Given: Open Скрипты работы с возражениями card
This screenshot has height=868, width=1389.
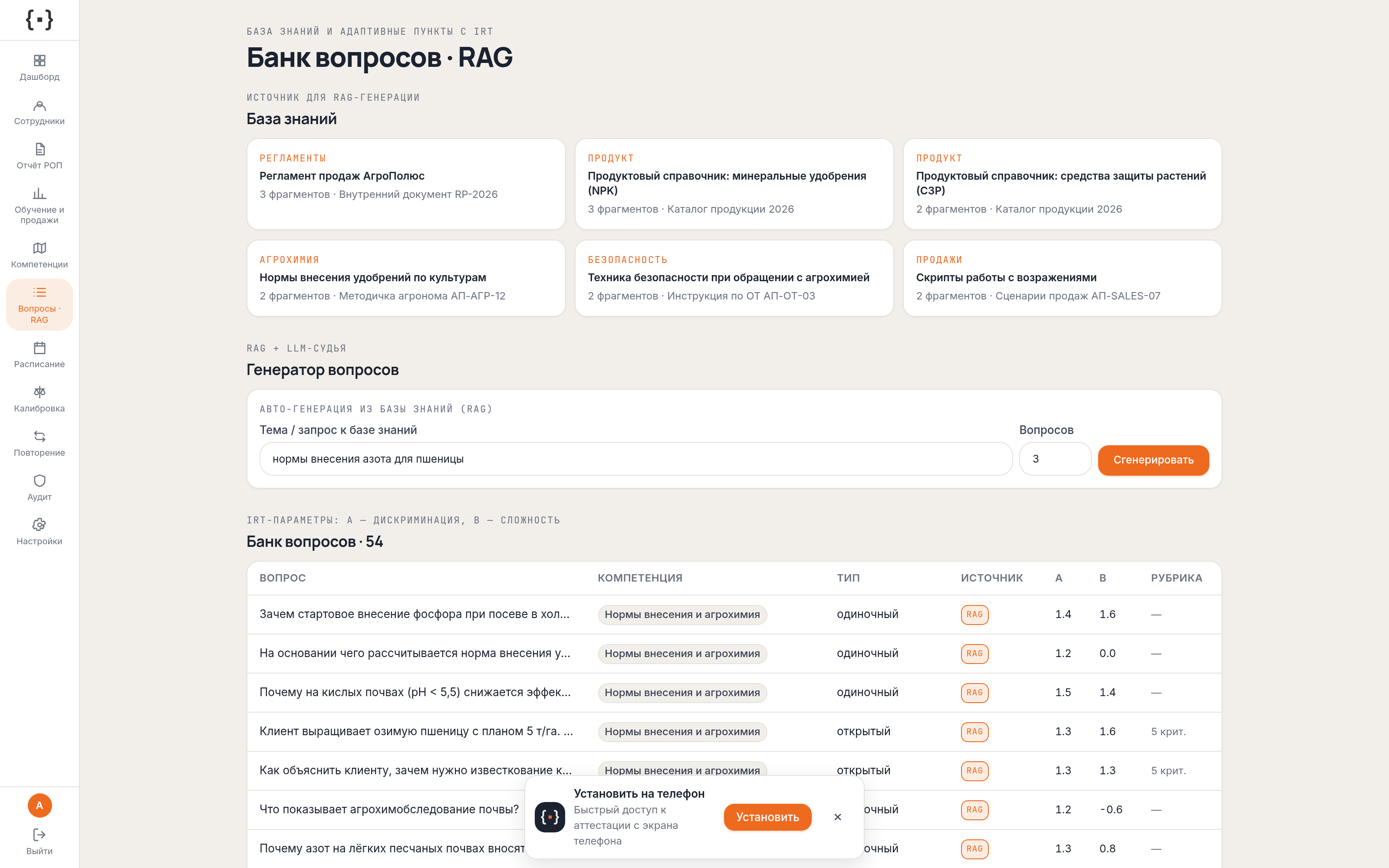Looking at the screenshot, I should click(1062, 279).
